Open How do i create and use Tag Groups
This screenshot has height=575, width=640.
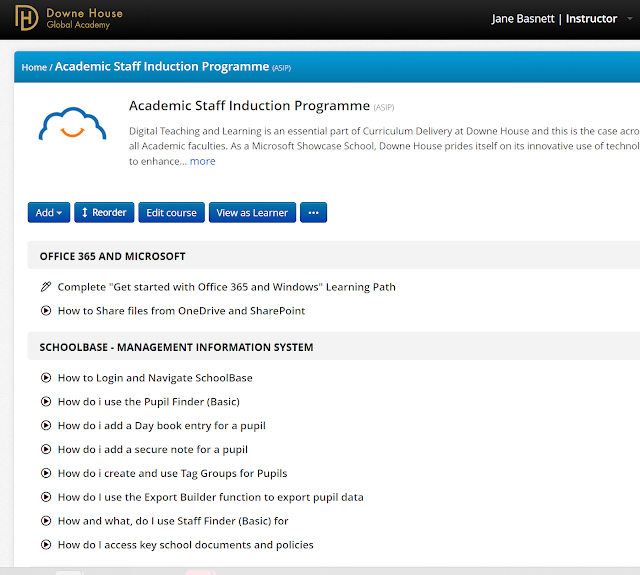click(173, 473)
